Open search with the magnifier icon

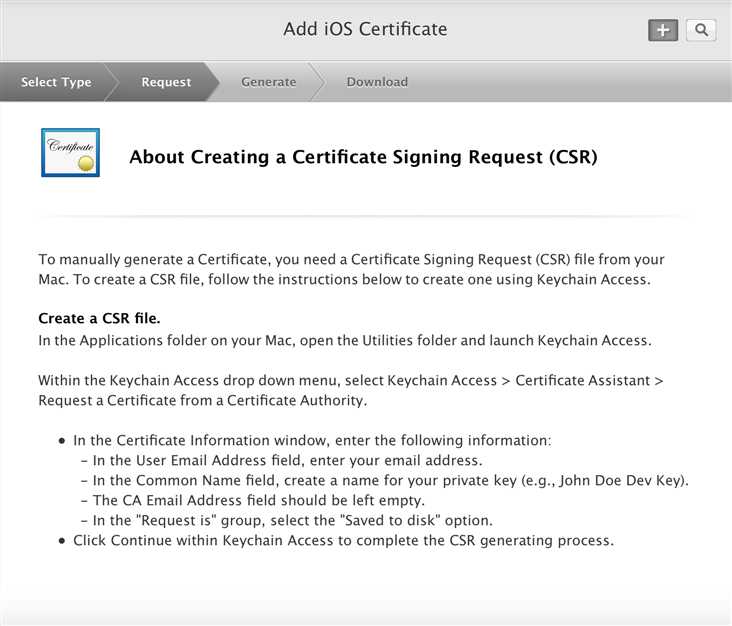702,30
